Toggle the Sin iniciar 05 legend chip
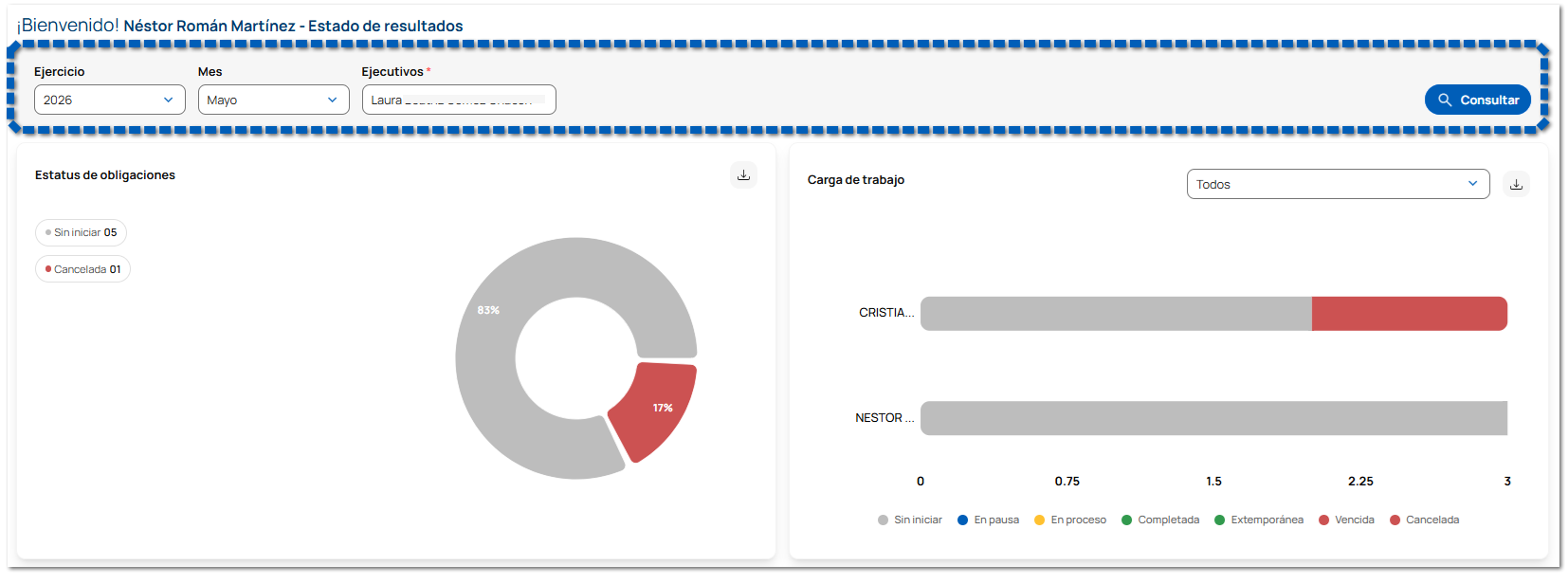Viewport: 1568px width, 584px height. 82,232
